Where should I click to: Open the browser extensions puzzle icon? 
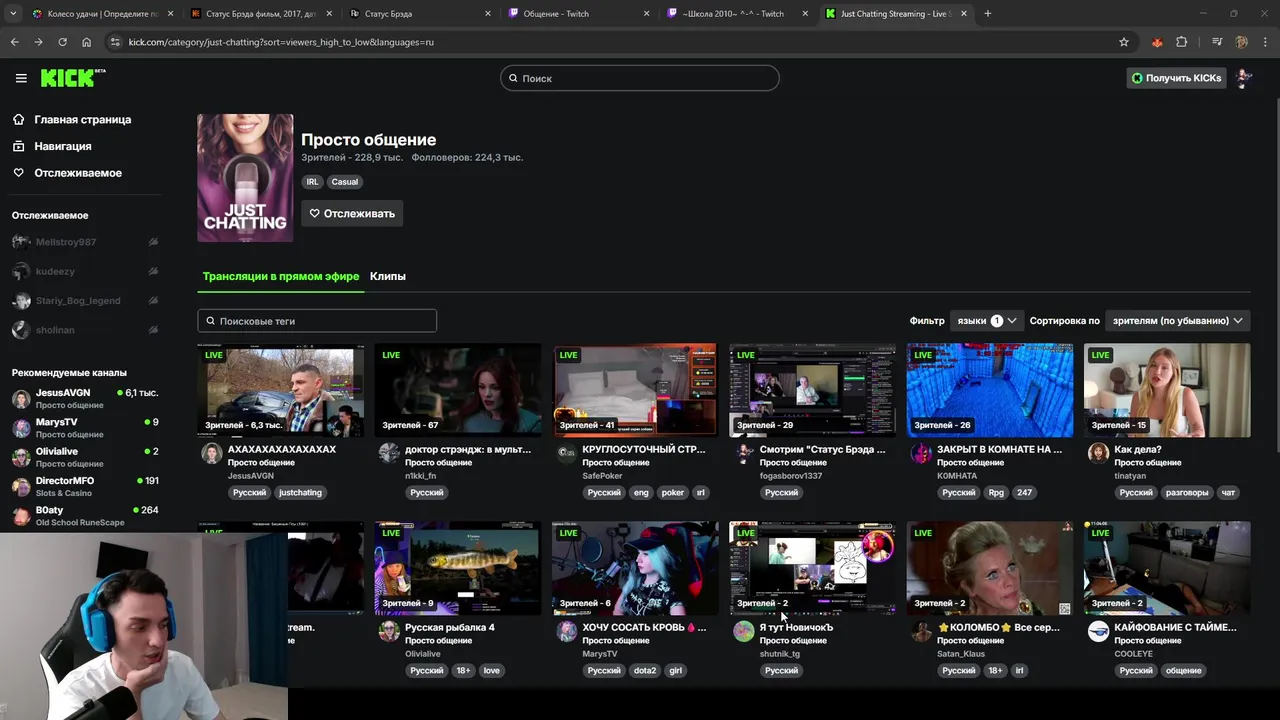pos(1181,42)
